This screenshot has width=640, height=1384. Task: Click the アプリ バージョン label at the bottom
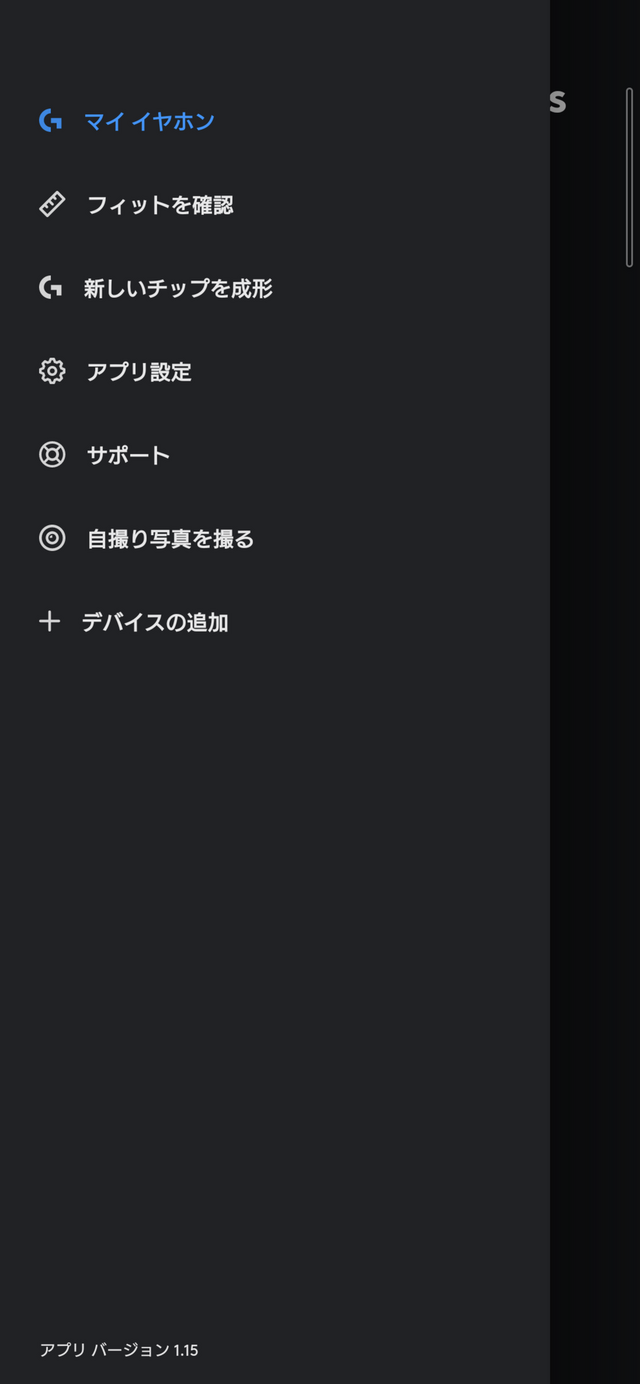104,1350
